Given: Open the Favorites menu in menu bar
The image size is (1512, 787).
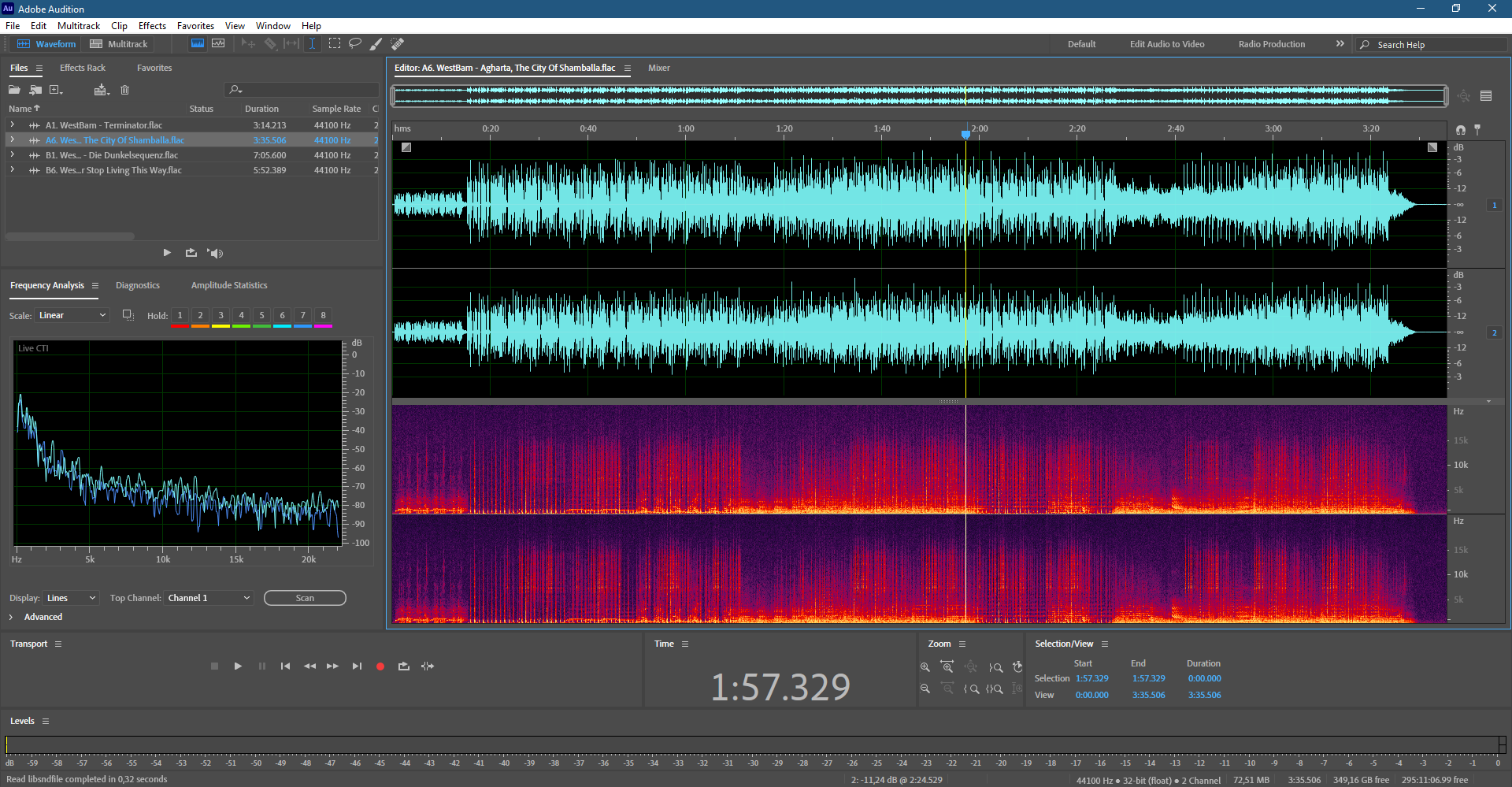Looking at the screenshot, I should click(x=195, y=26).
